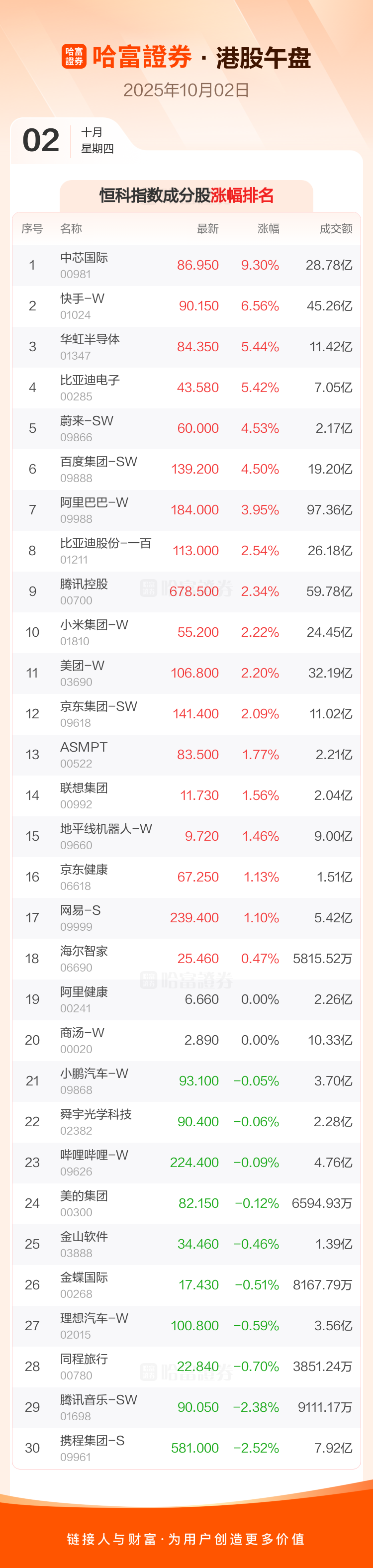
Task: Click the 序号 column header
Action: (x=32, y=229)
